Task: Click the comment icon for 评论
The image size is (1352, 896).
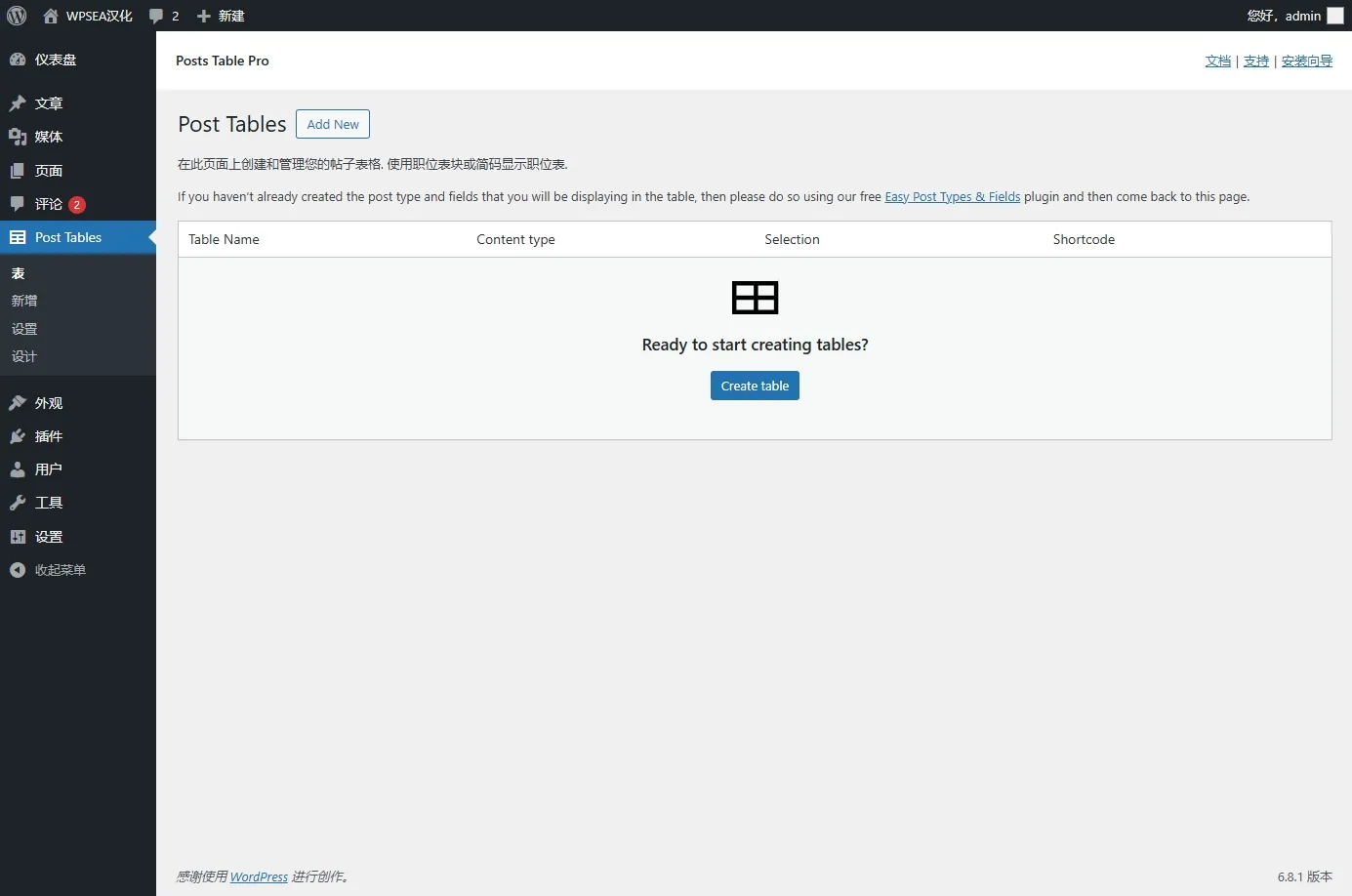Action: pyautogui.click(x=18, y=204)
